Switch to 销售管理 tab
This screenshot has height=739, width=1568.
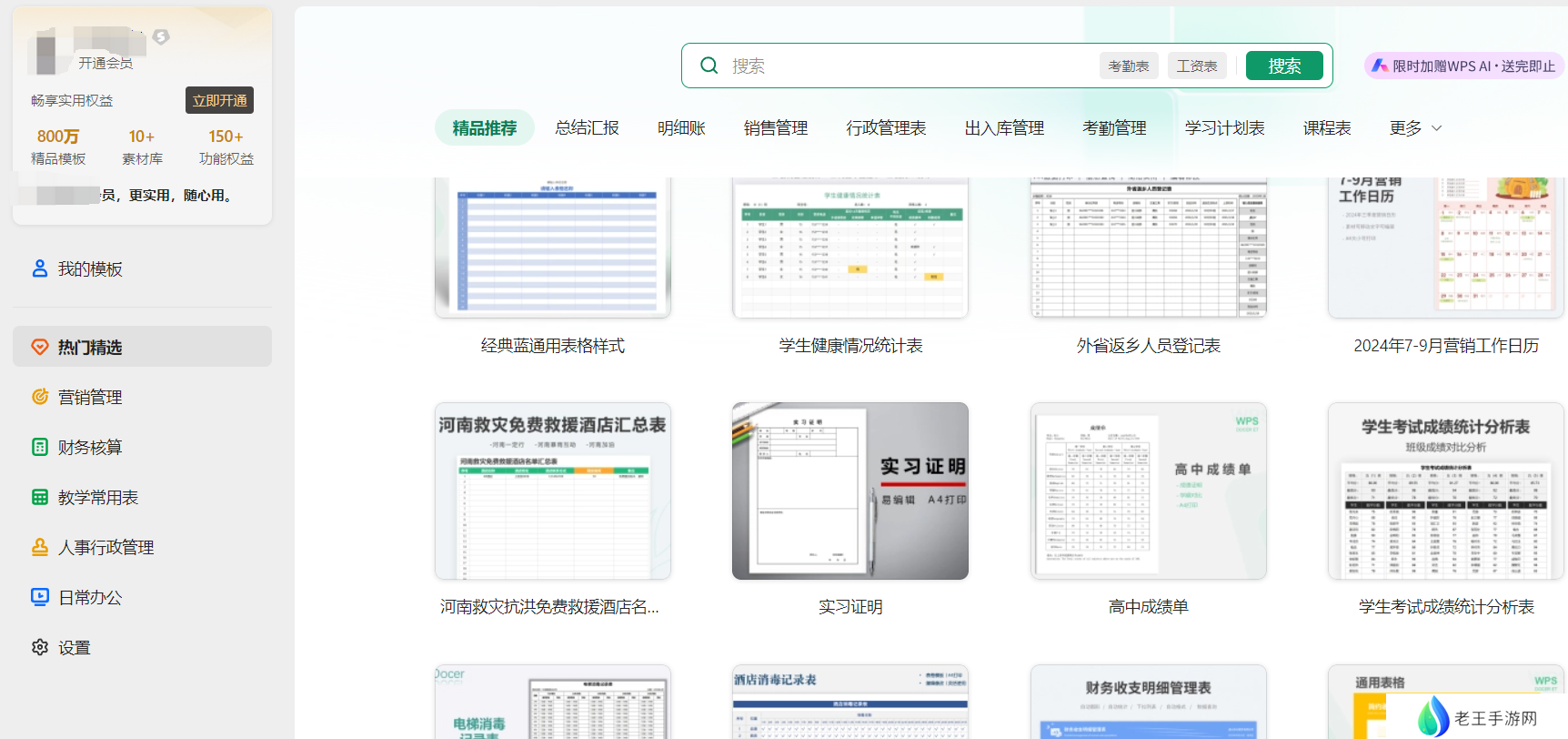pyautogui.click(x=776, y=128)
